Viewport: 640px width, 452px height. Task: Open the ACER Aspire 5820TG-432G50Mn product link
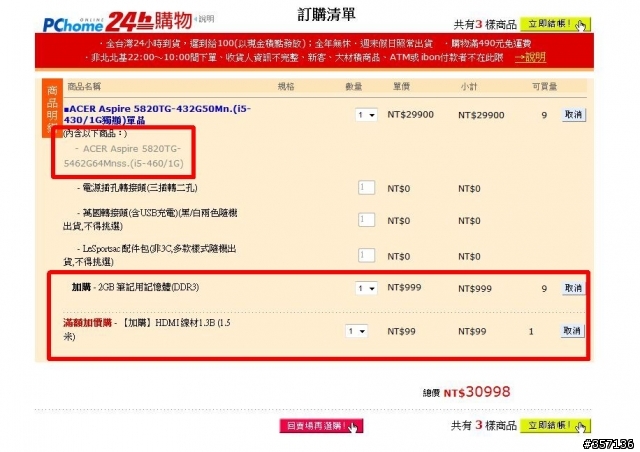[x=157, y=114]
